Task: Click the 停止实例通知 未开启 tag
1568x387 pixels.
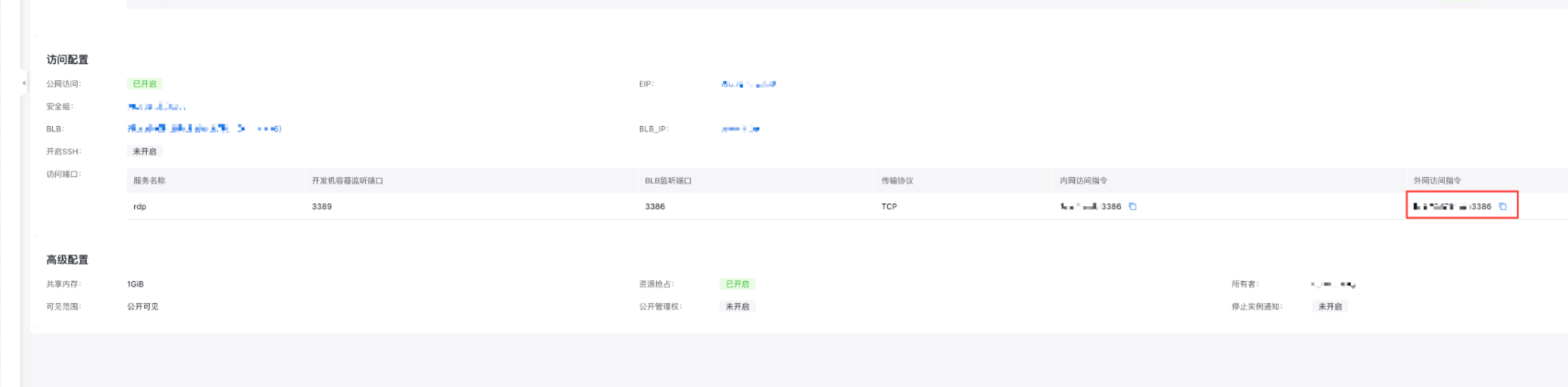Action: 1329,307
